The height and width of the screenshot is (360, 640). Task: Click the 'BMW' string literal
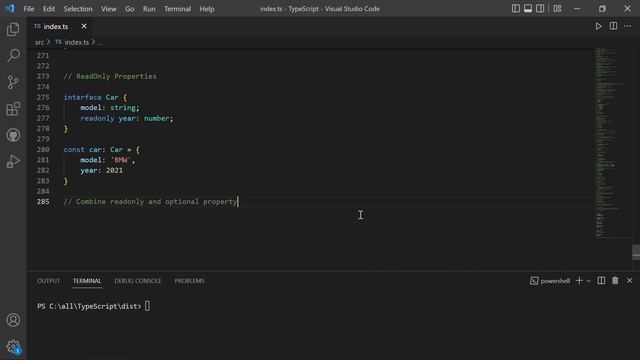121,160
